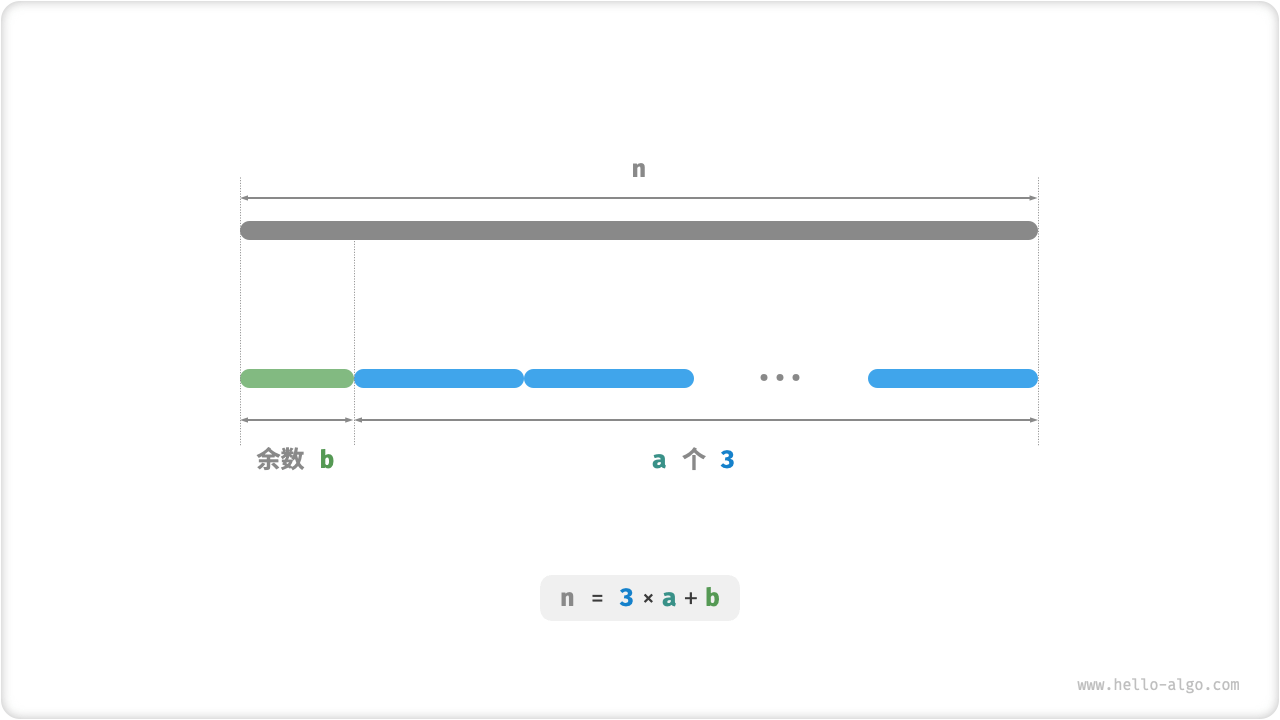The height and width of the screenshot is (720, 1280).
Task: Click the teal "a" in the formula box
Action: click(x=669, y=598)
